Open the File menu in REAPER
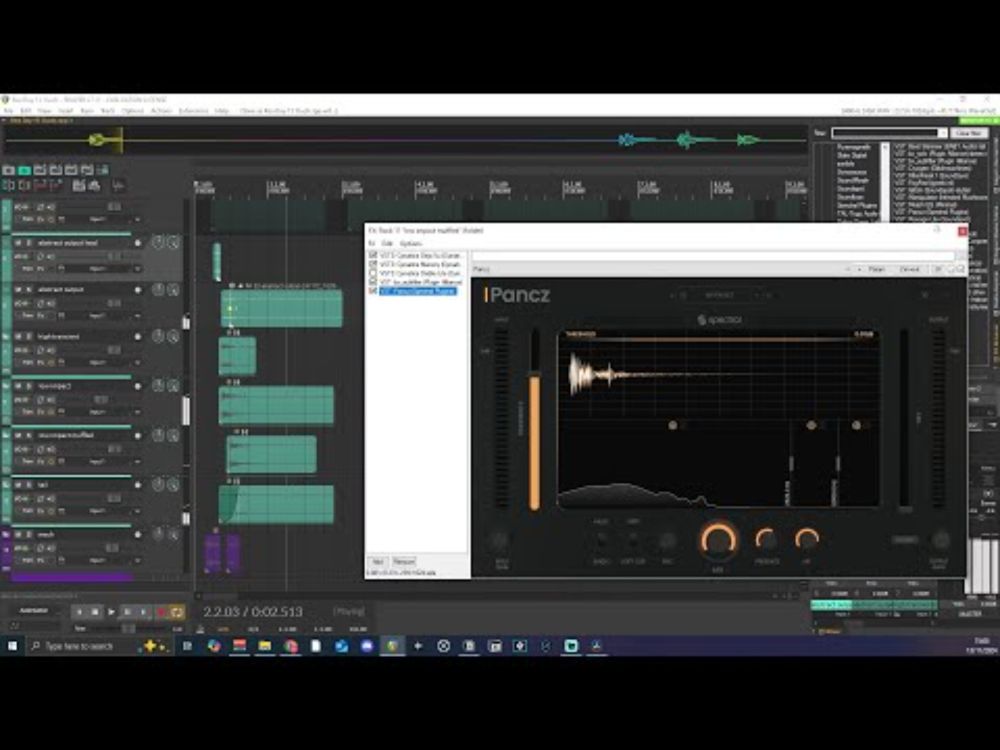 [8, 111]
